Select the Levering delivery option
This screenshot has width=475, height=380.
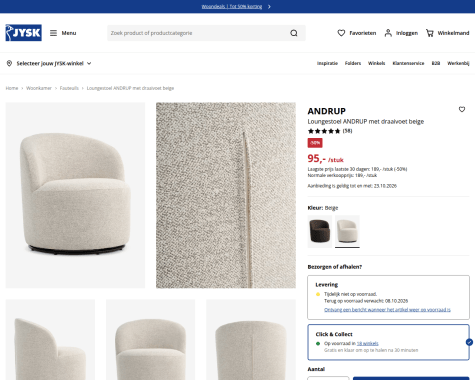pos(388,297)
